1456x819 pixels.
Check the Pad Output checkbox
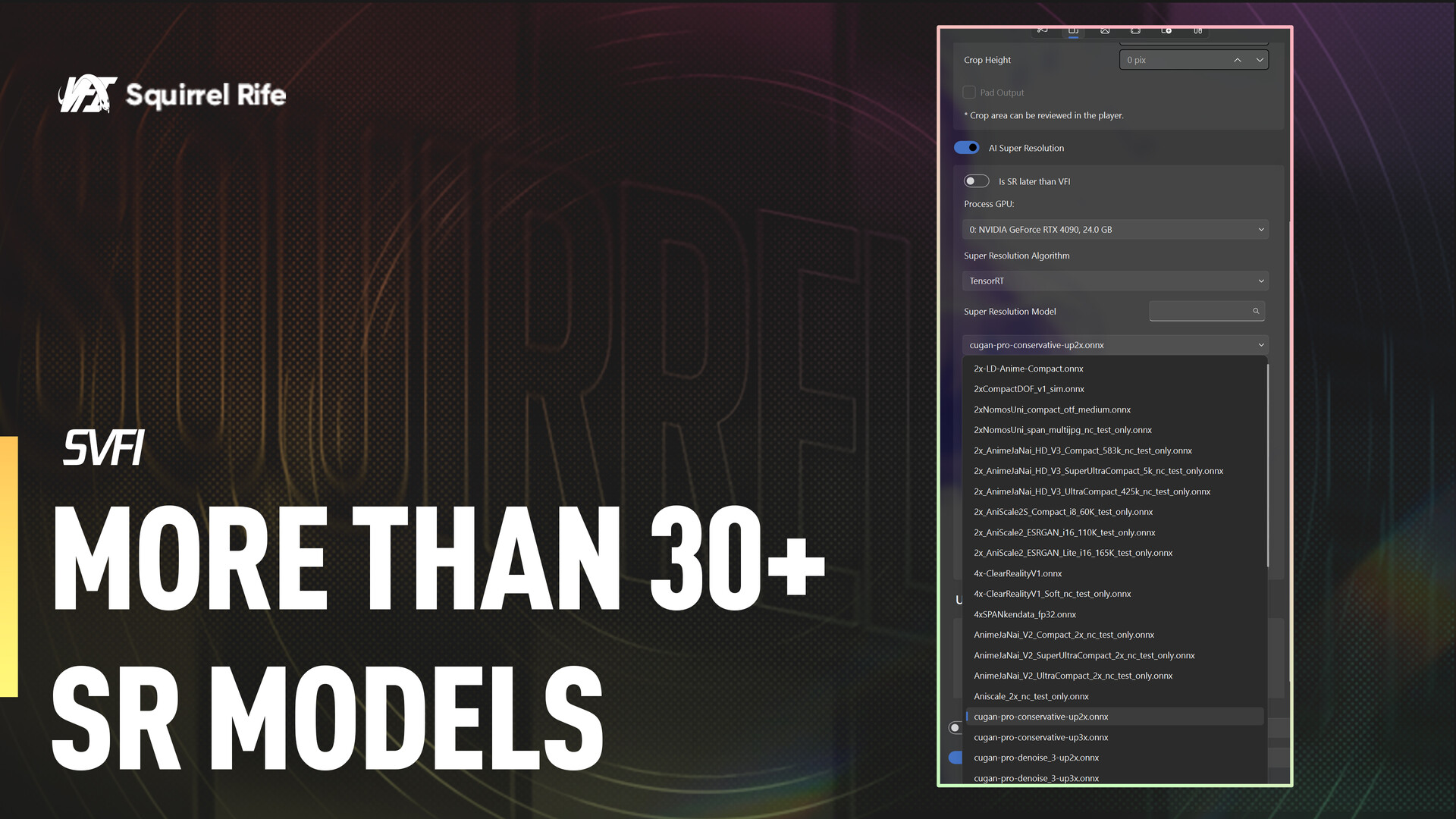click(969, 93)
